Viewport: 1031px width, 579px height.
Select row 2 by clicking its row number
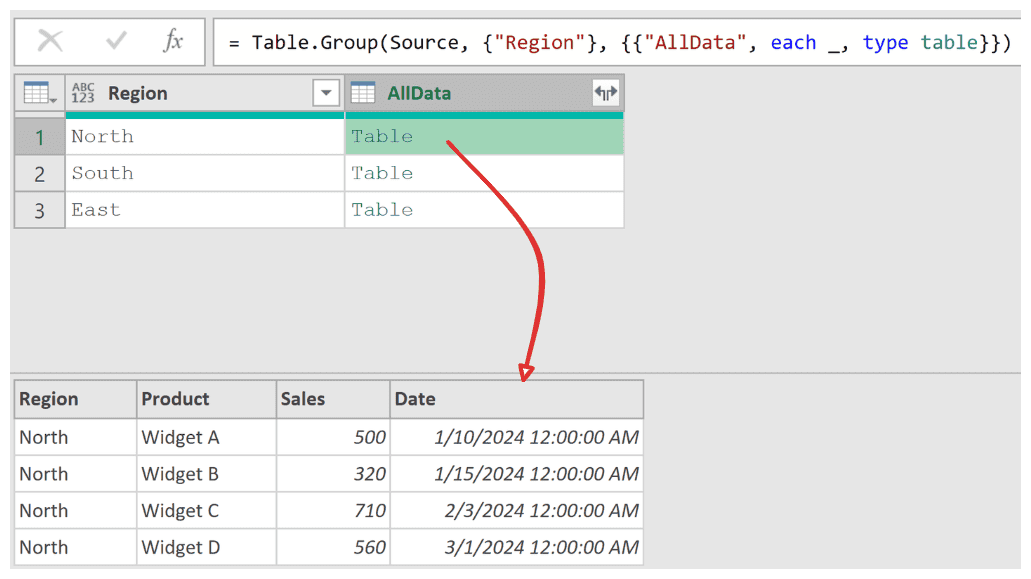pyautogui.click(x=39, y=172)
